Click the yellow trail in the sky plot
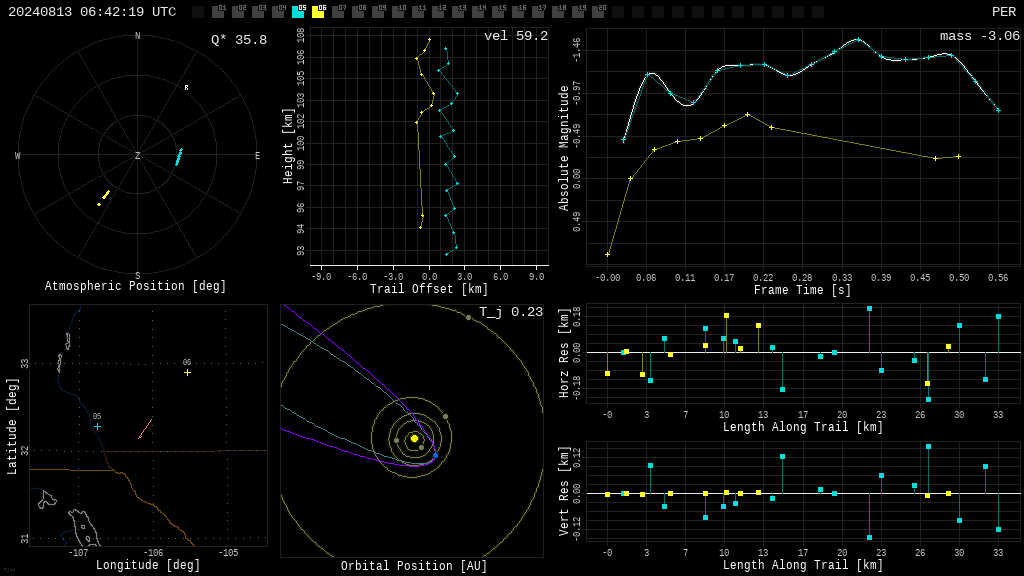Viewport: 1024px width, 576px height. click(104, 197)
